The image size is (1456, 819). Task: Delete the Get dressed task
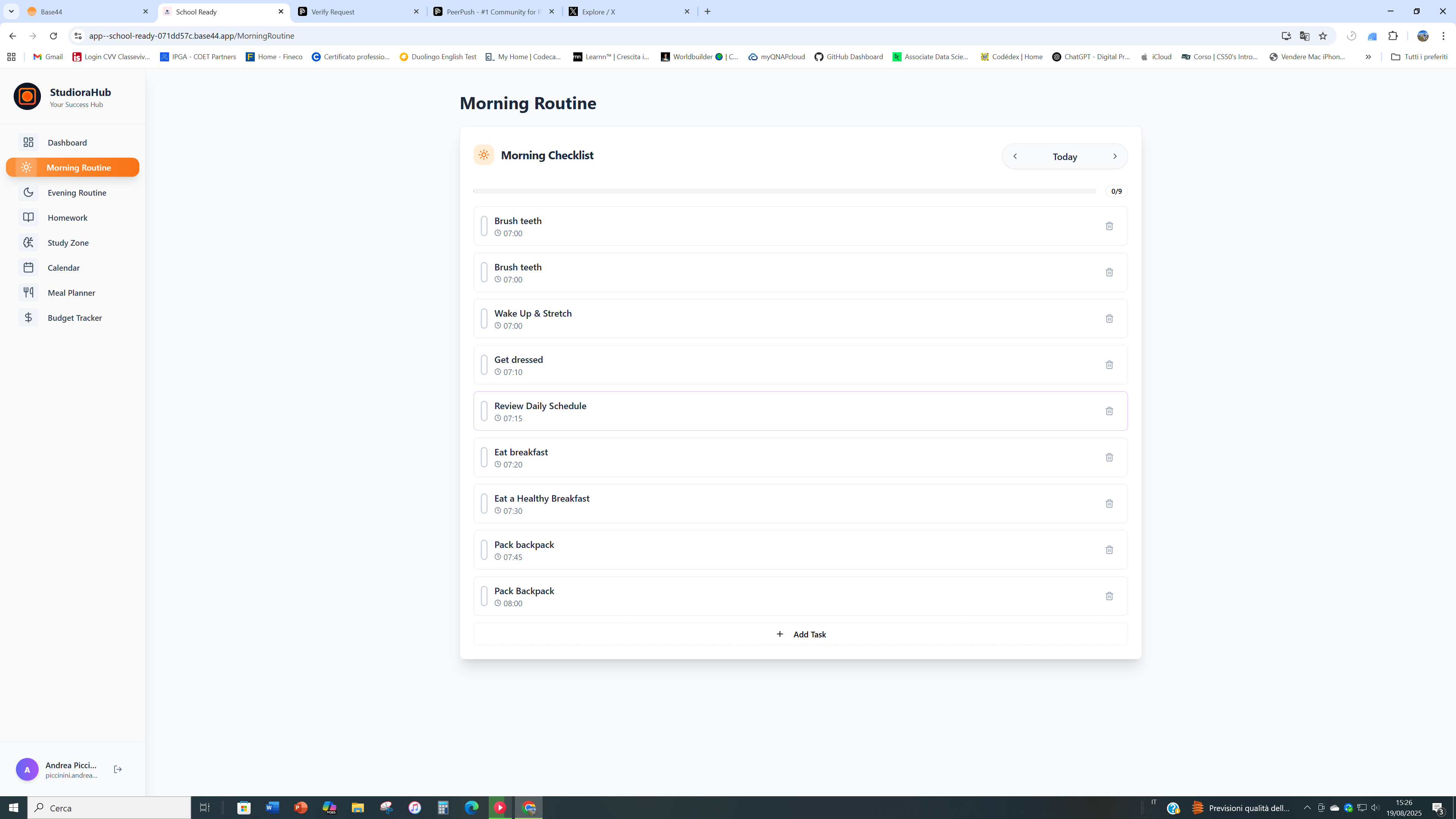[x=1109, y=365]
